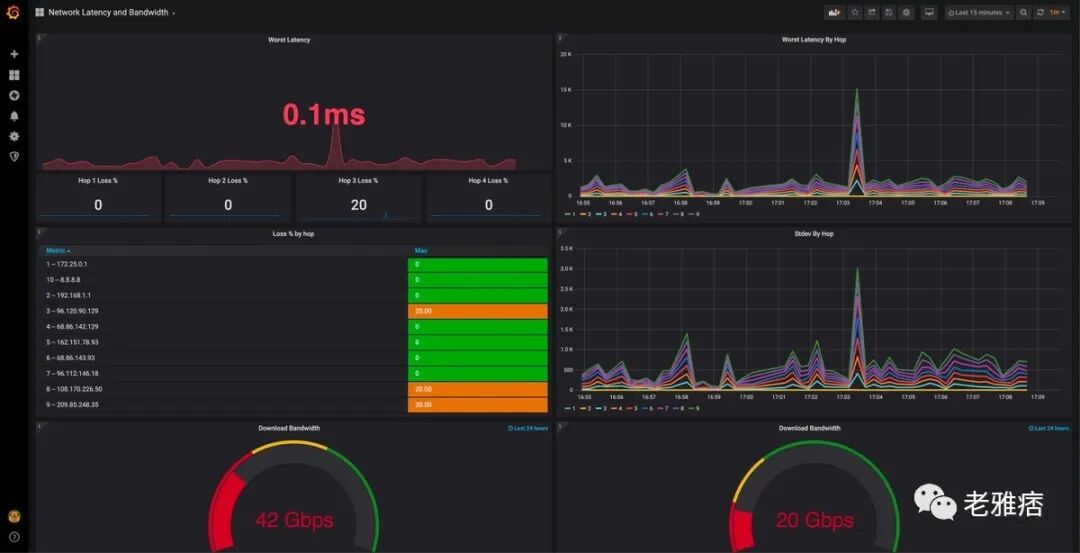Click Last 24 hours on left Download Bandwidth
This screenshot has width=1080, height=553.
tap(528, 428)
